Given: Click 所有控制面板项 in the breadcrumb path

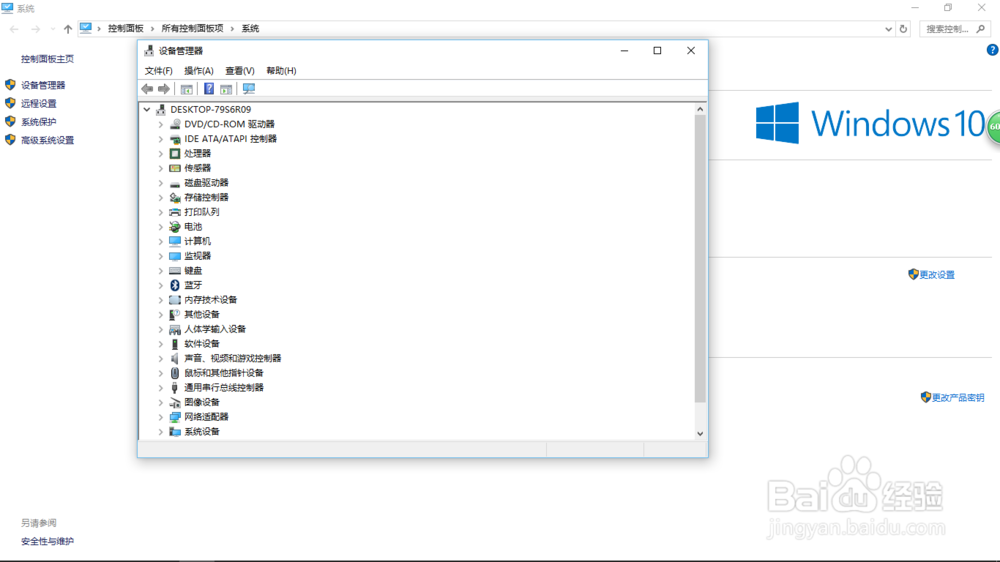Looking at the screenshot, I should pos(192,29).
